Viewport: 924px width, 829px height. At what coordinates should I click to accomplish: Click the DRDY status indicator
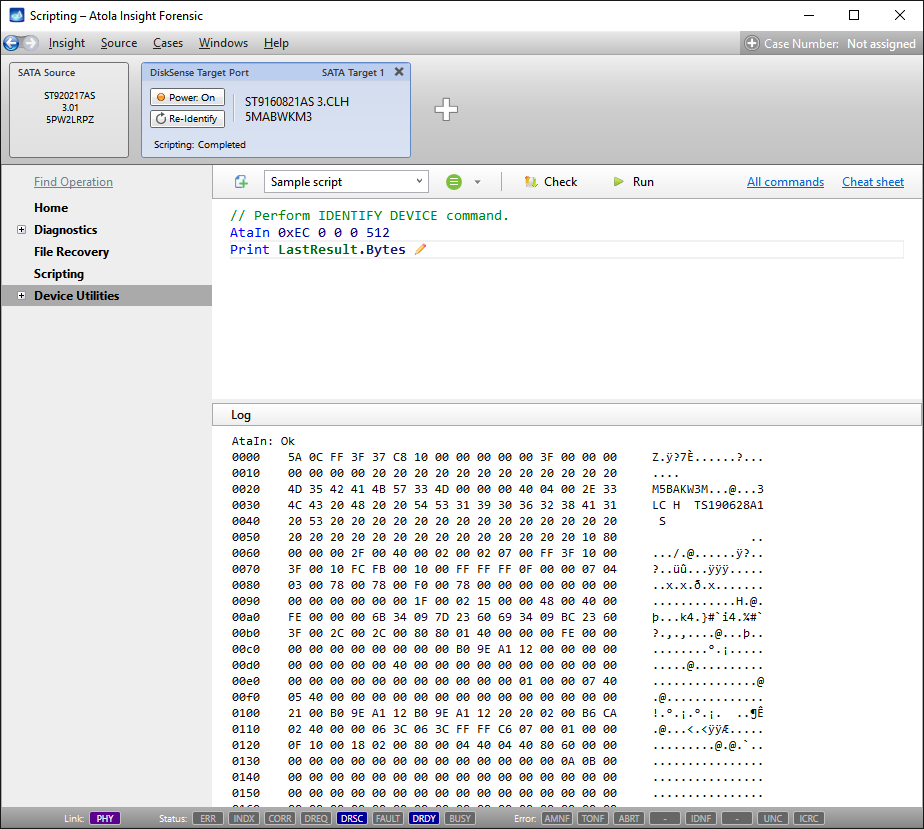click(x=424, y=818)
